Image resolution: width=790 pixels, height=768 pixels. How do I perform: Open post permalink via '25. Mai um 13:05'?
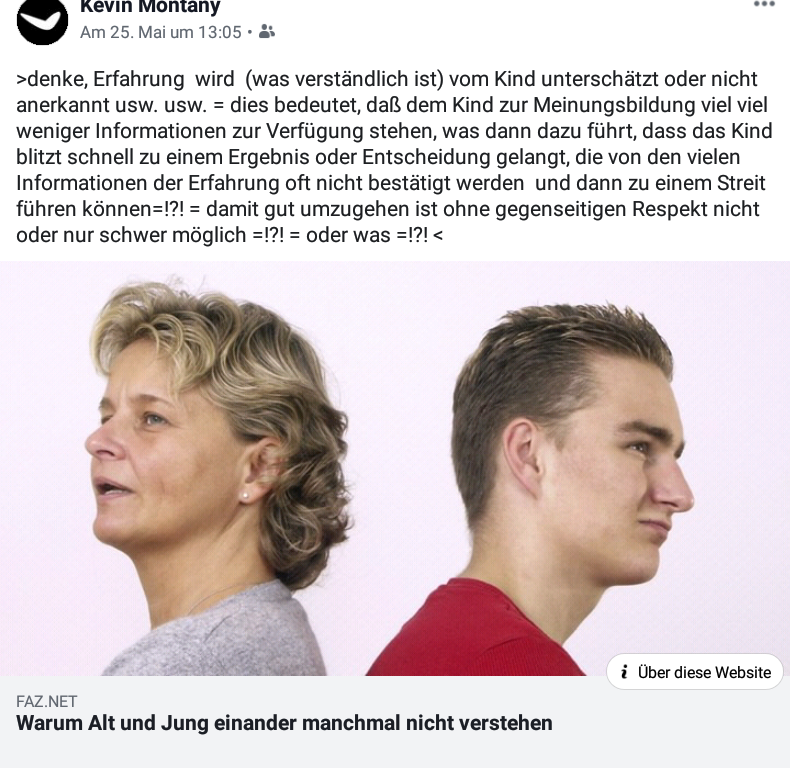pos(161,32)
